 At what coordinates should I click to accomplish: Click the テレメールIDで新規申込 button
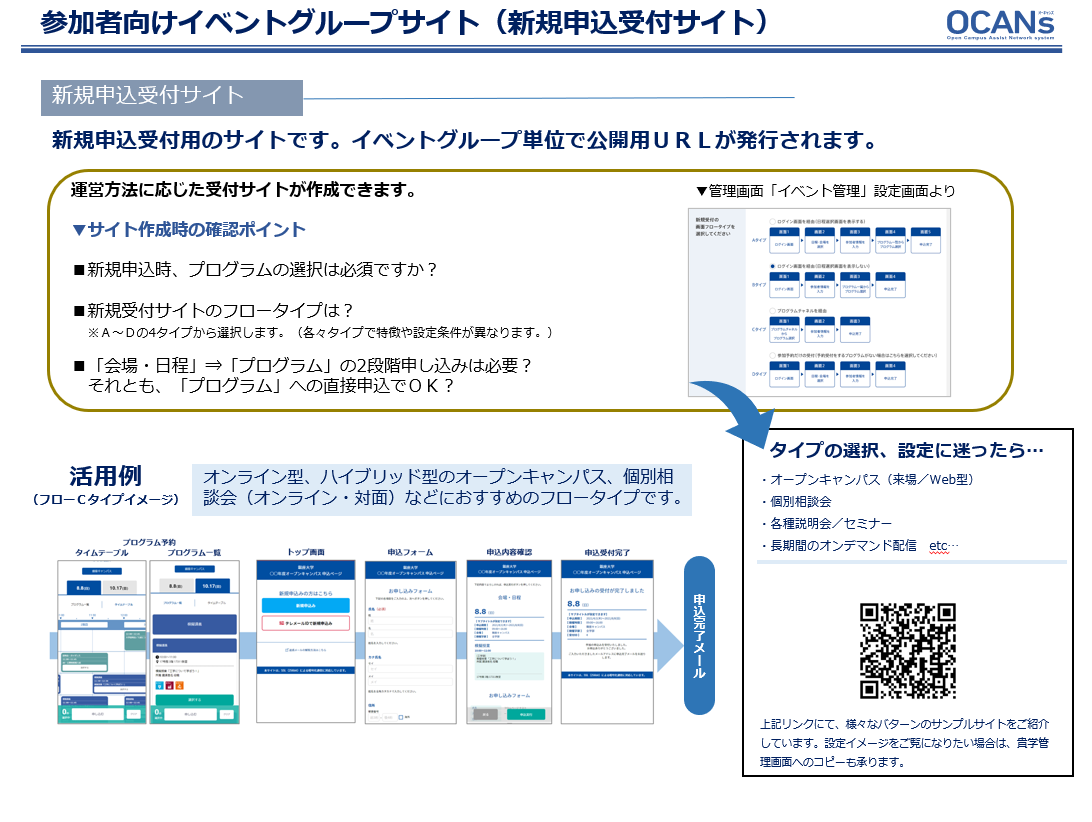(x=306, y=623)
